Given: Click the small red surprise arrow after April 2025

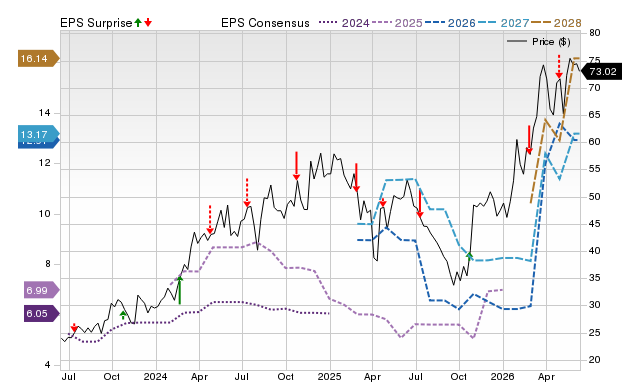Looking at the screenshot, I should click(382, 202).
